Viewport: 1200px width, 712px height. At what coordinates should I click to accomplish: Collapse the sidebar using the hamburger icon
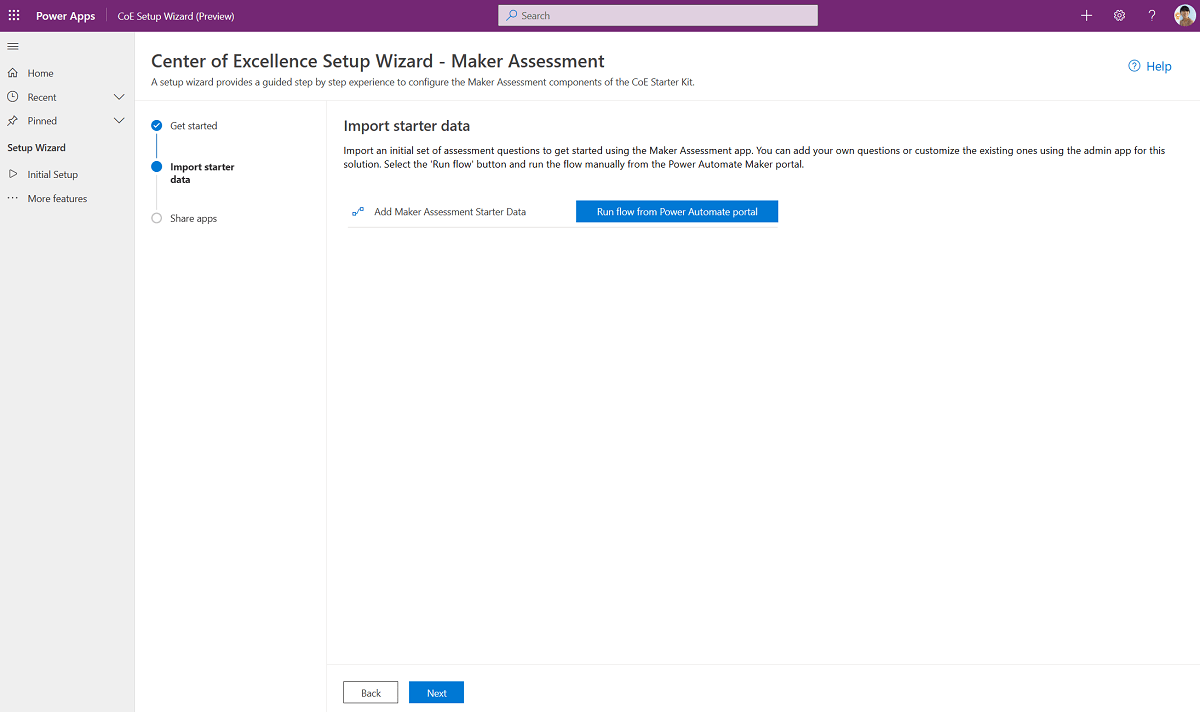click(13, 45)
